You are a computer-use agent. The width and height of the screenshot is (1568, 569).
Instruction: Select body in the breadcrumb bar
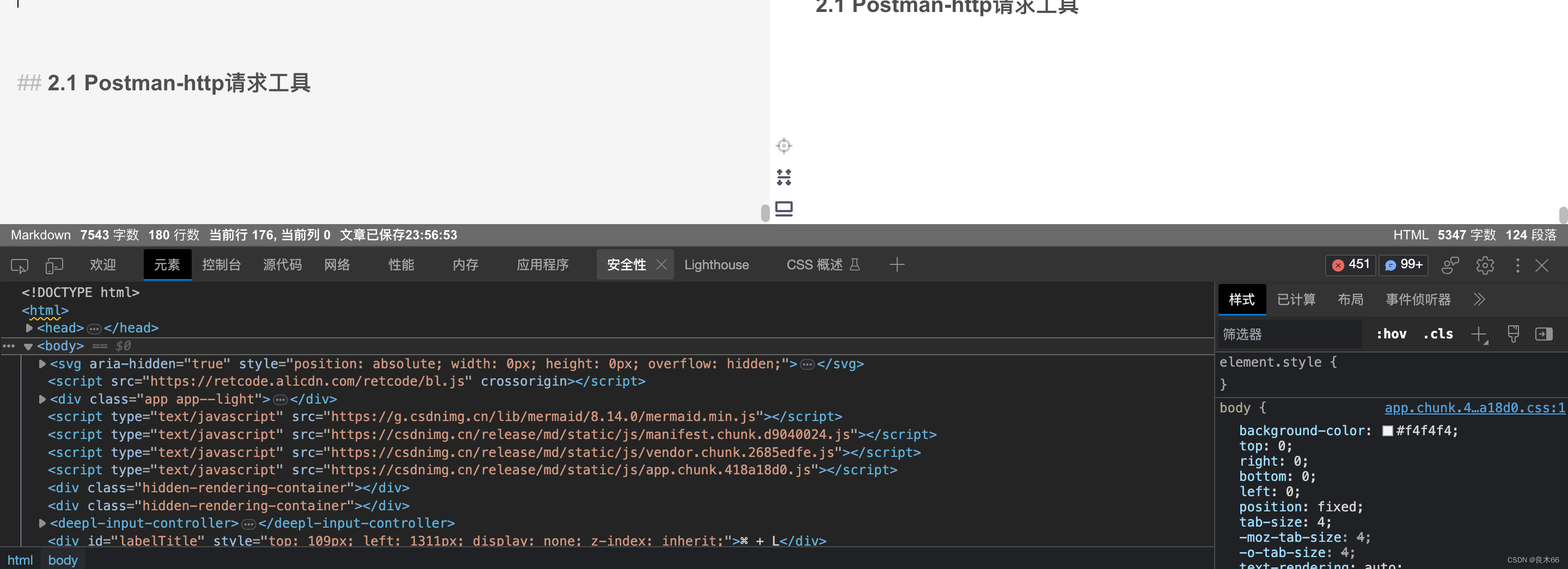63,560
